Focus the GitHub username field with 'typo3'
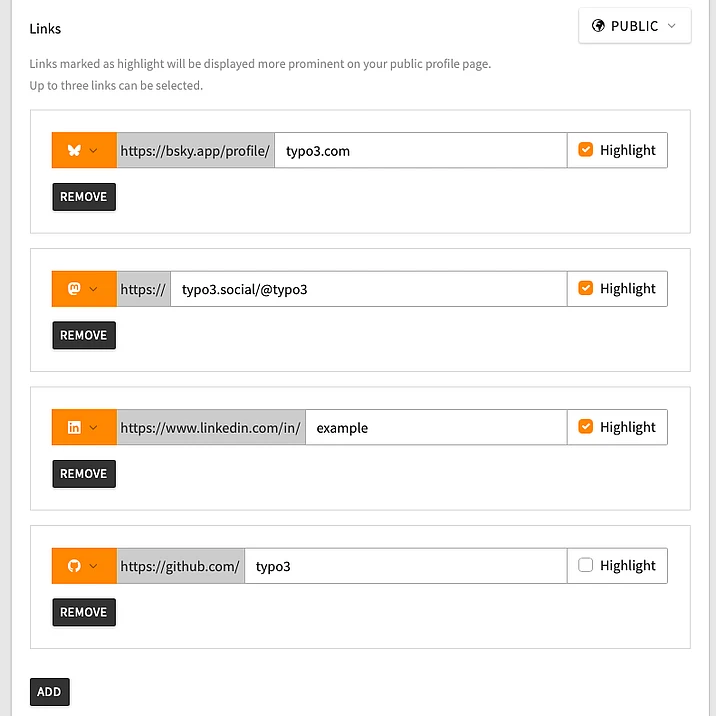Image resolution: width=716 pixels, height=716 pixels. pyautogui.click(x=405, y=566)
